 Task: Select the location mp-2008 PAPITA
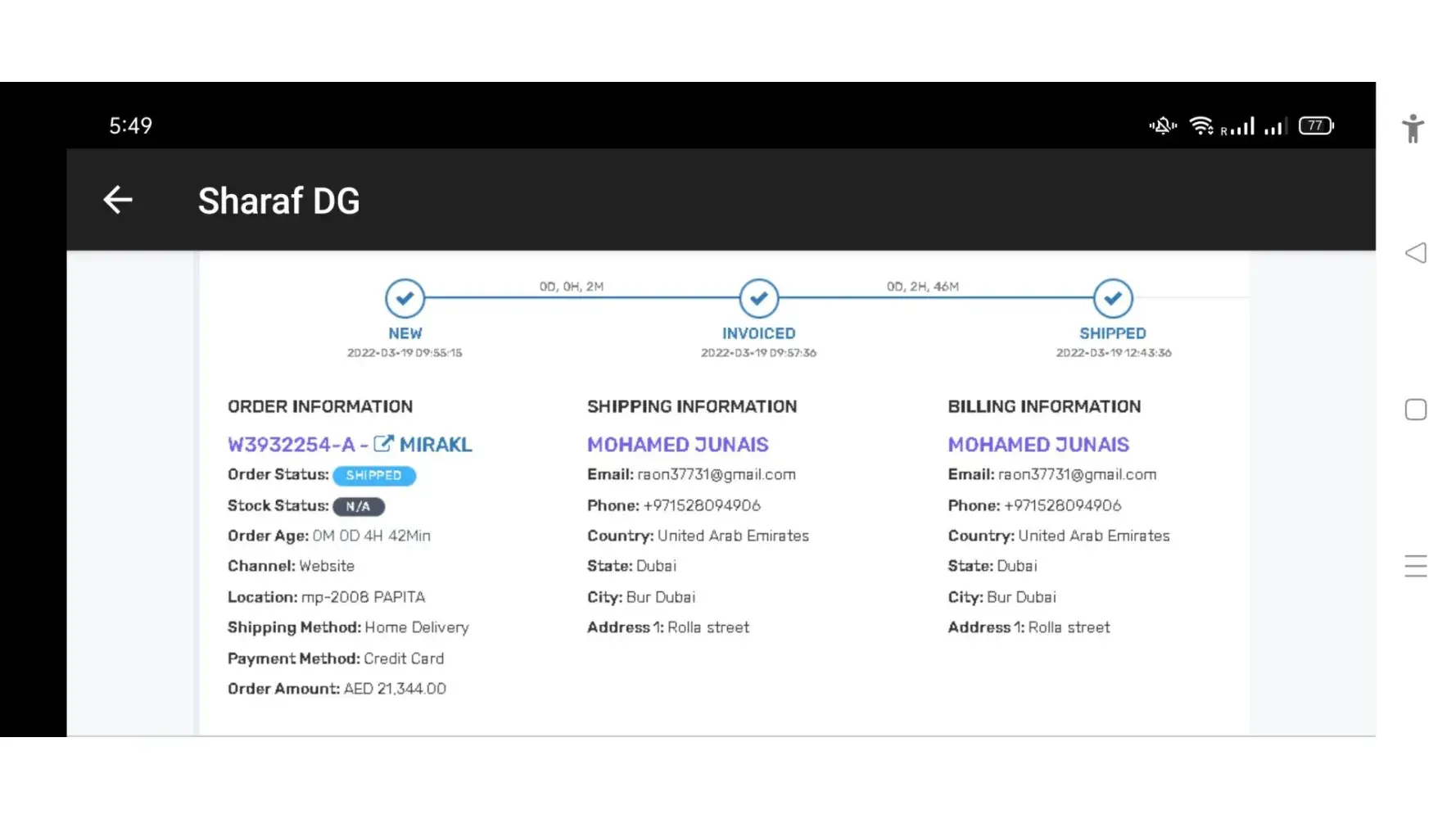(364, 597)
